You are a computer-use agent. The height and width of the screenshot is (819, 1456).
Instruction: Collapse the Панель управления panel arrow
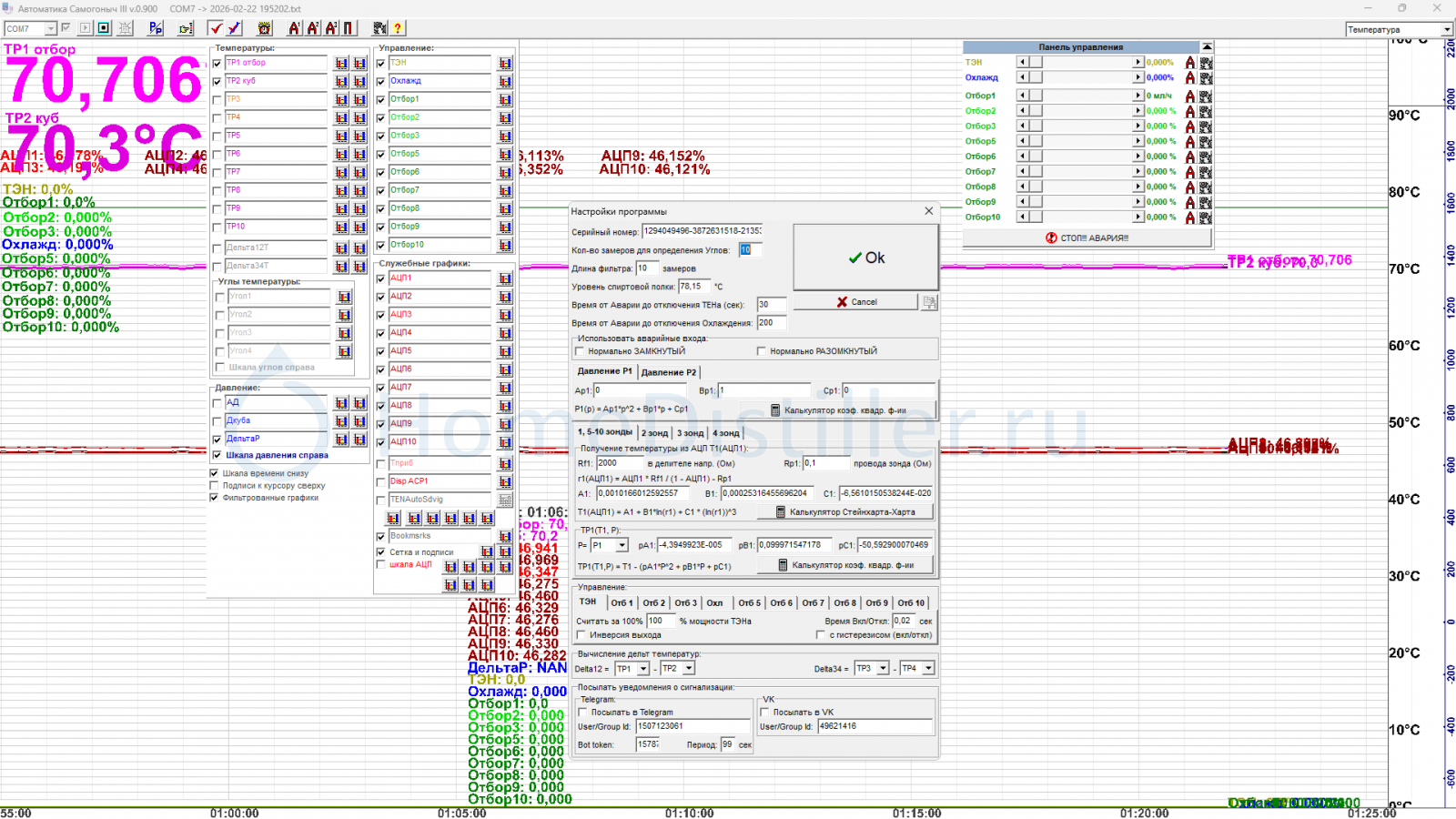point(1207,47)
